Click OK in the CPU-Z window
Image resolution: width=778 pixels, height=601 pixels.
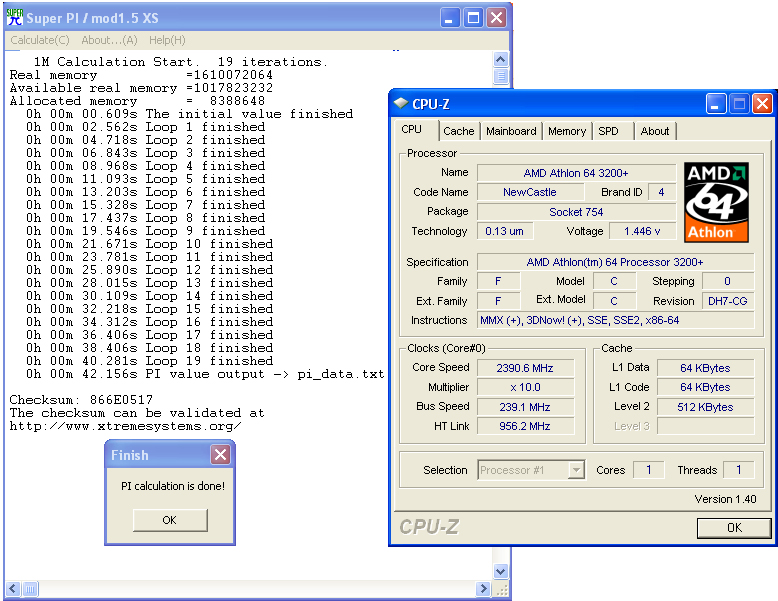tap(734, 528)
